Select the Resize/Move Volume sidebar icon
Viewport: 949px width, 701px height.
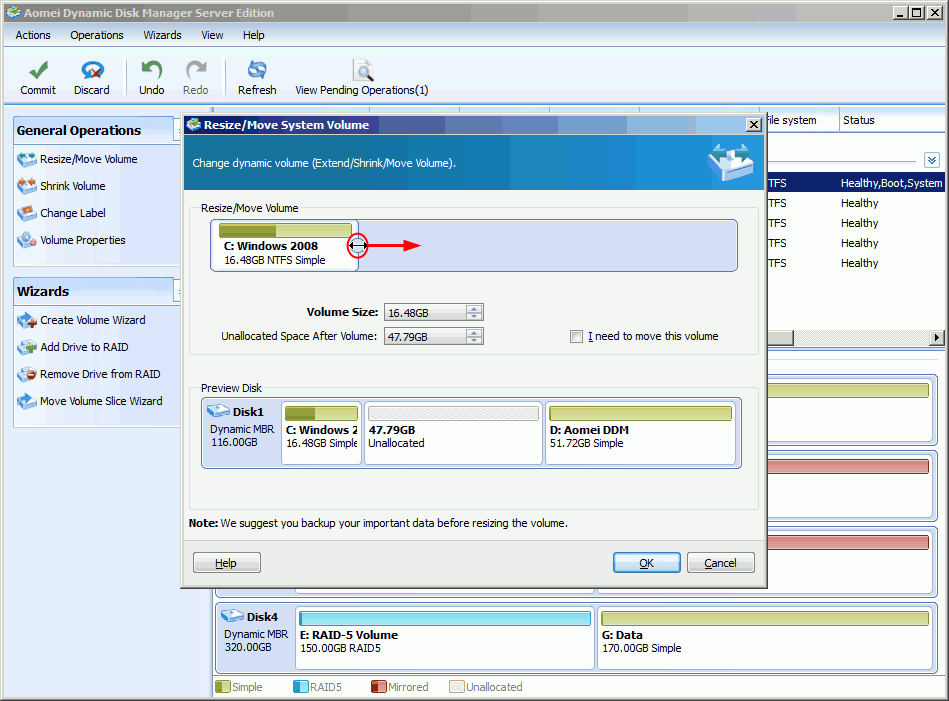point(27,160)
